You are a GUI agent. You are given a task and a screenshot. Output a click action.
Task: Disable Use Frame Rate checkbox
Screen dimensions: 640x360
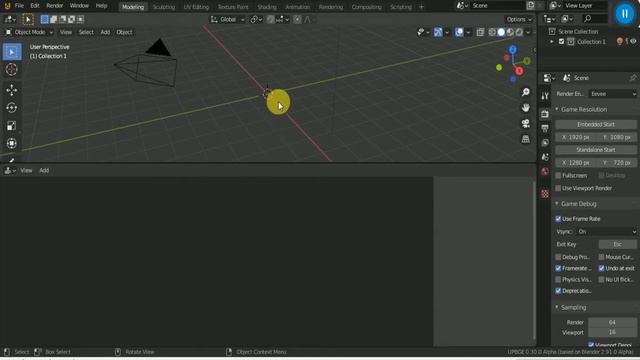(x=558, y=219)
